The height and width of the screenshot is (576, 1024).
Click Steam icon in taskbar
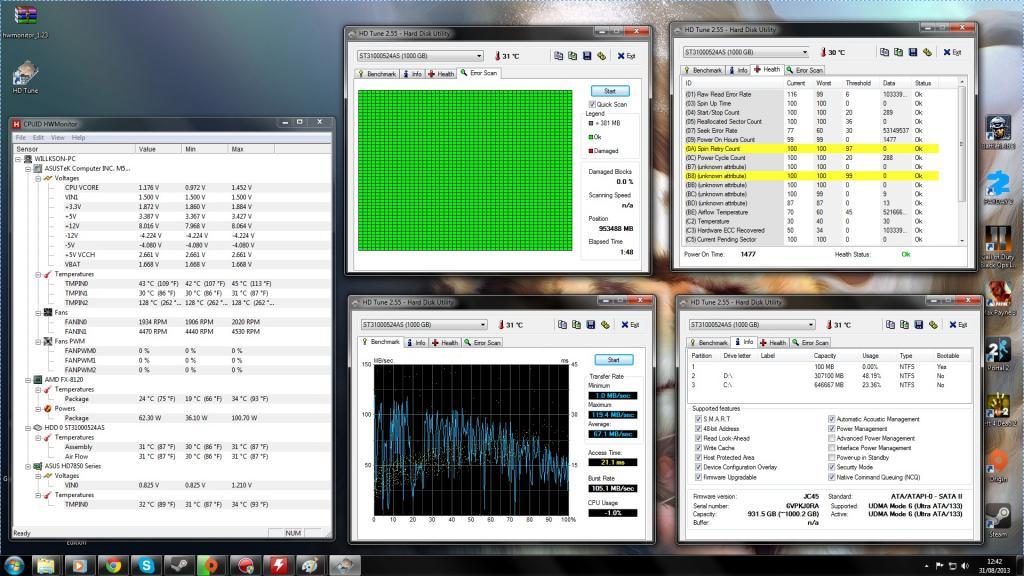click(x=178, y=565)
